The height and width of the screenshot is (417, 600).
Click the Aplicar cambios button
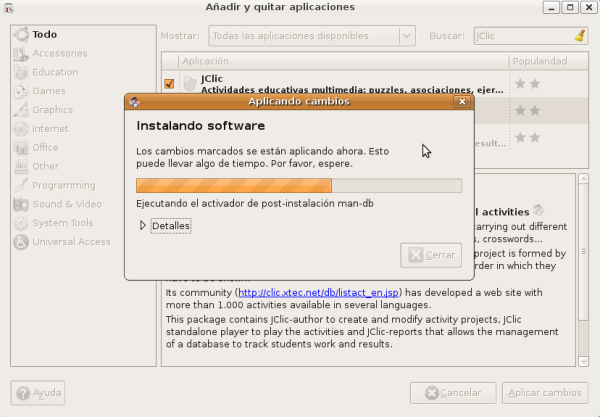pyautogui.click(x=543, y=392)
